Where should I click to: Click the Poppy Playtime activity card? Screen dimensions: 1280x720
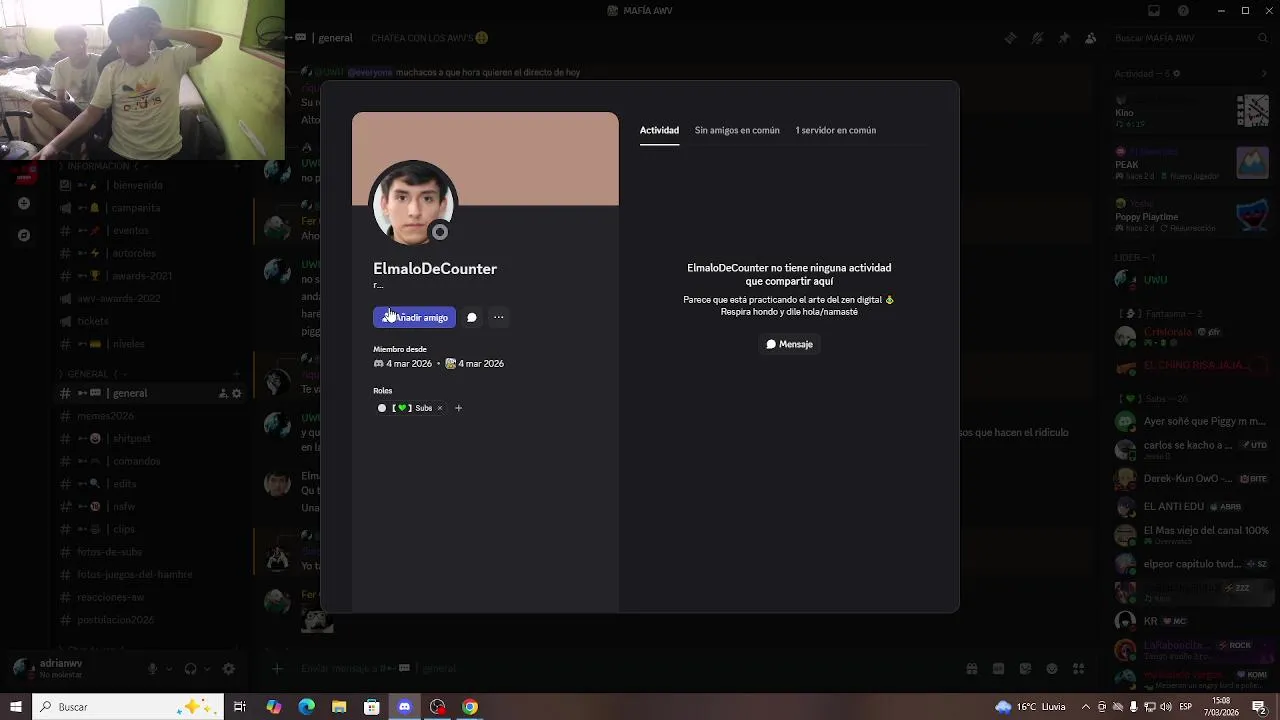click(1192, 214)
